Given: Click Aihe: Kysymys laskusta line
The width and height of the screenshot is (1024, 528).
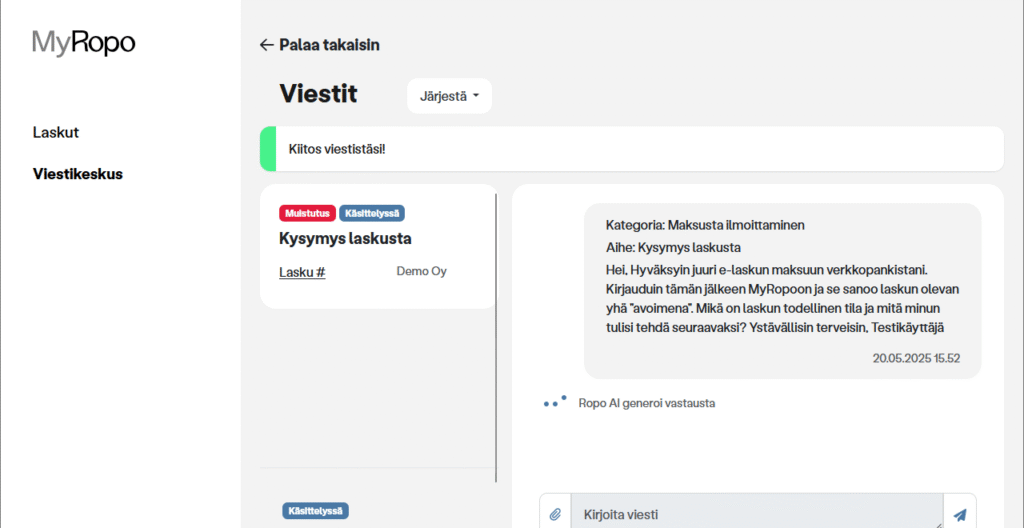Looking at the screenshot, I should click(x=673, y=248).
